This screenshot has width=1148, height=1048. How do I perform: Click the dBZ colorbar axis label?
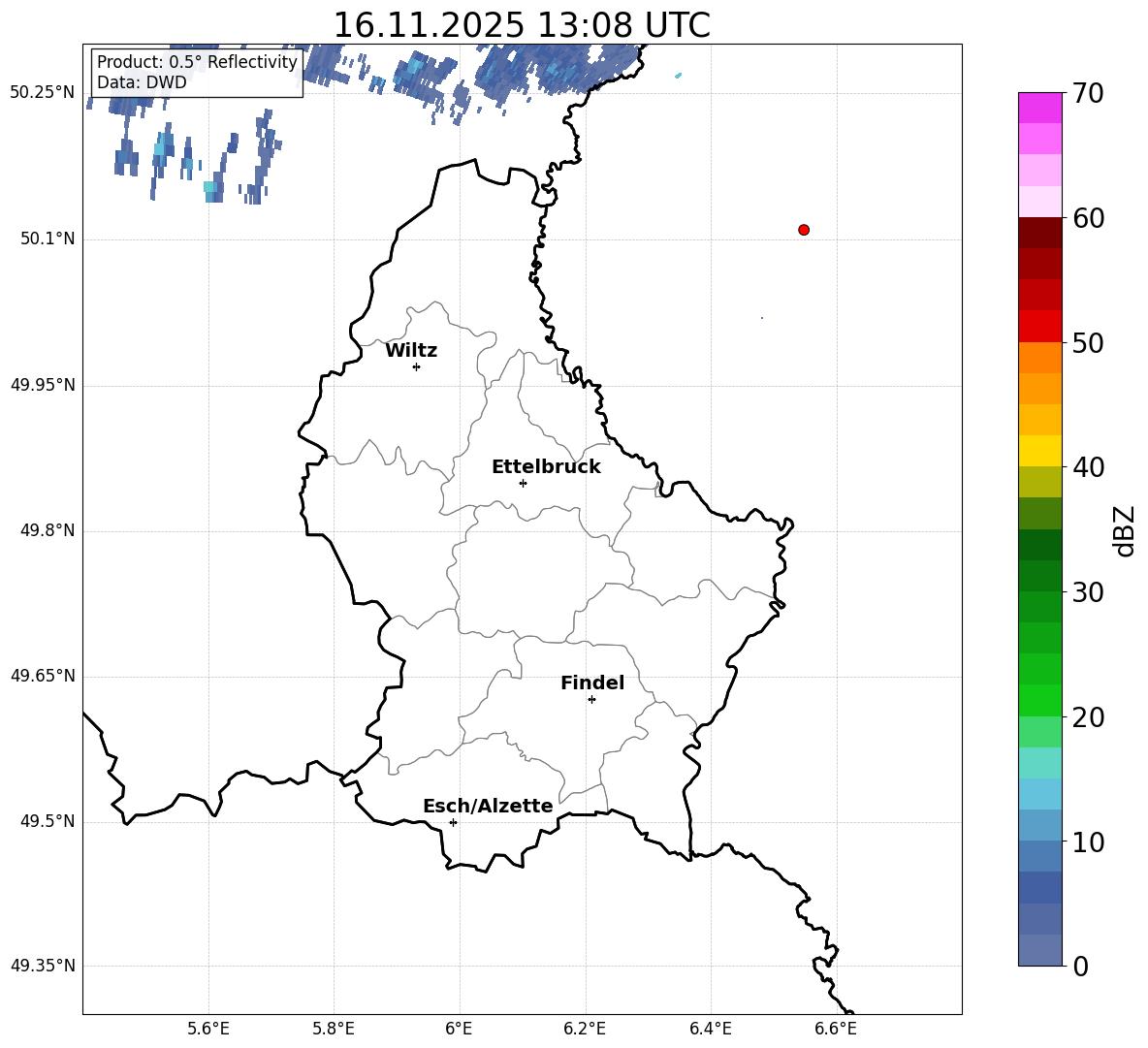[x=1125, y=531]
